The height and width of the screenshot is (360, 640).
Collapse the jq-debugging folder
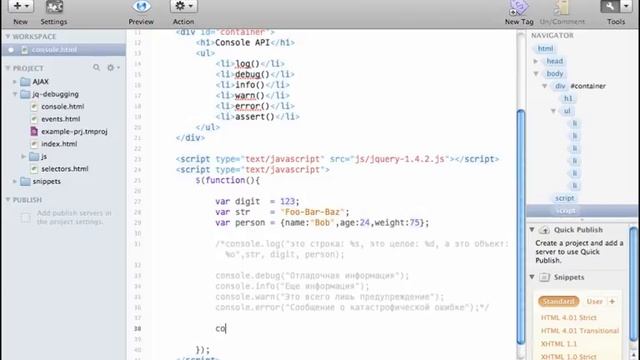click(x=15, y=94)
